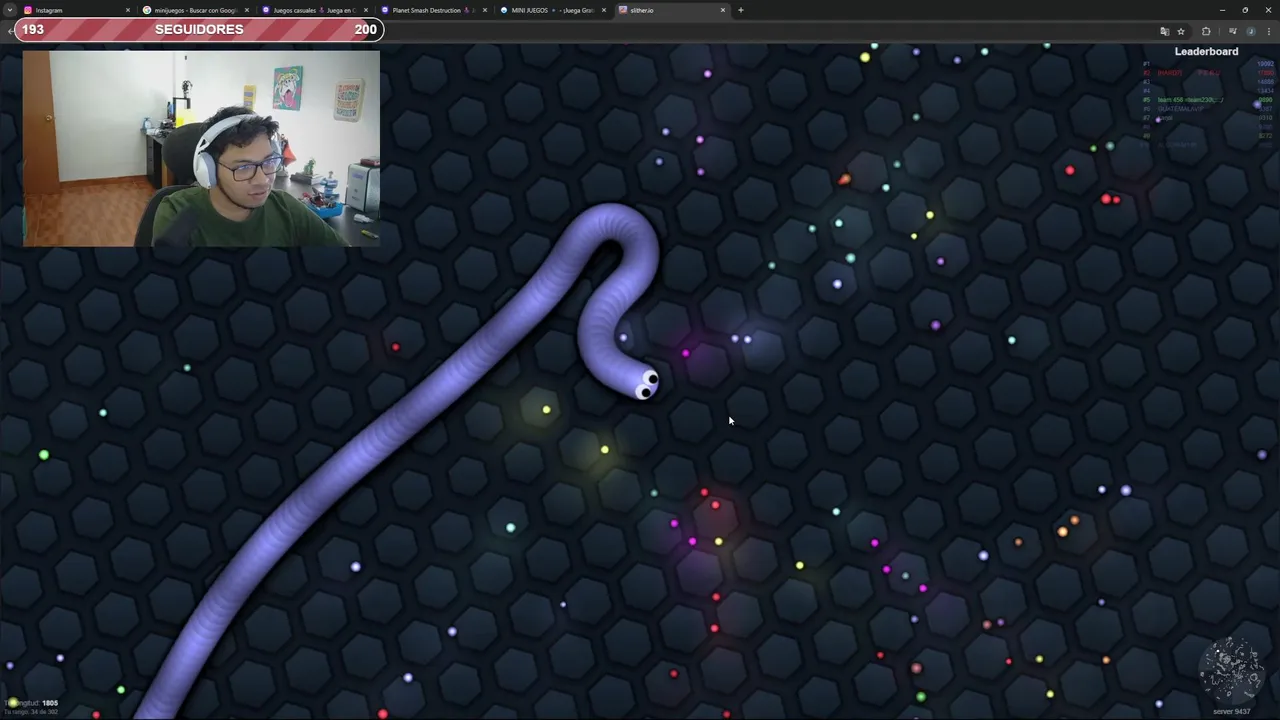
Task: Click the purple snake's head
Action: point(645,384)
